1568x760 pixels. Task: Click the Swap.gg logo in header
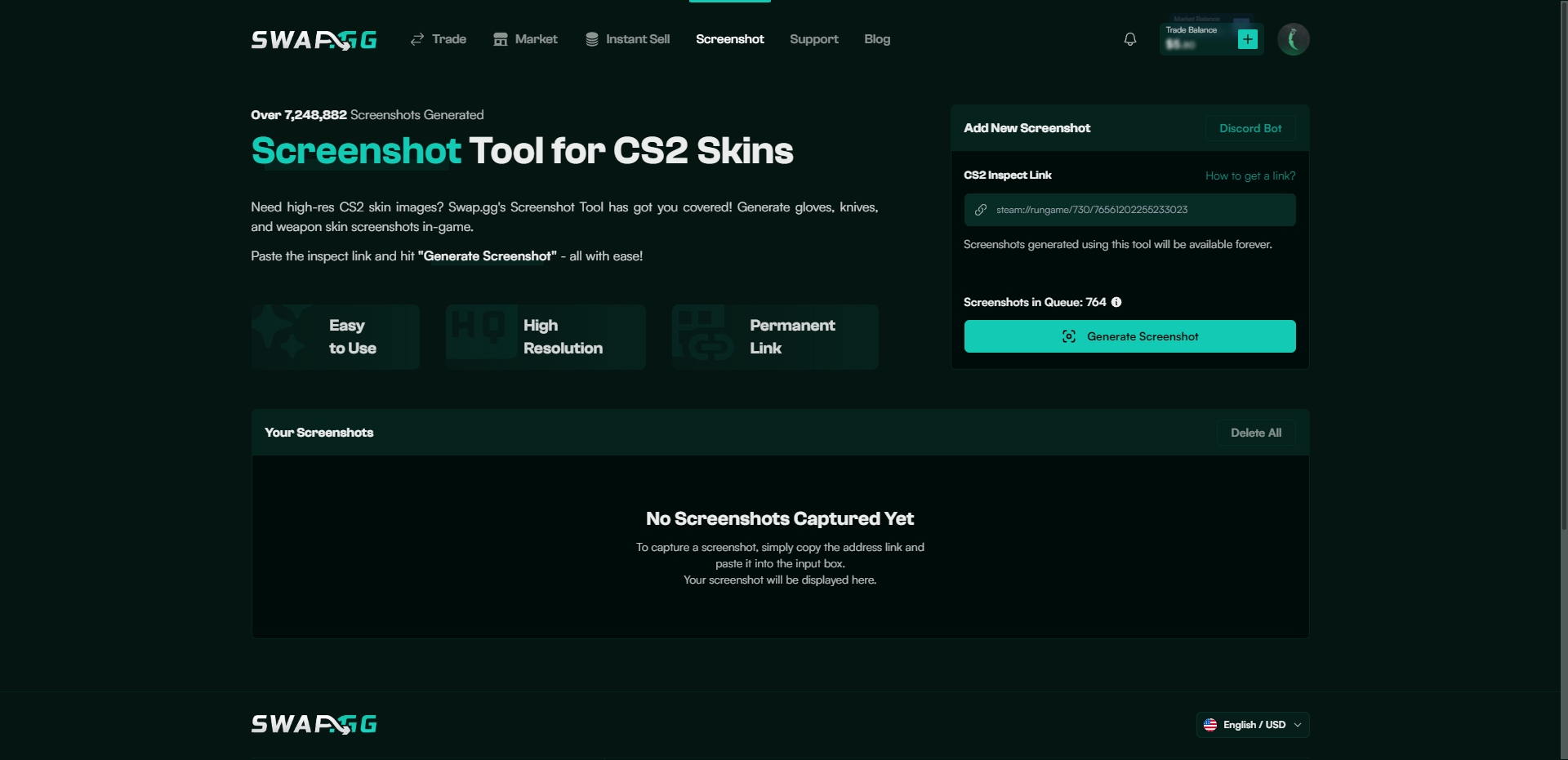[x=314, y=39]
